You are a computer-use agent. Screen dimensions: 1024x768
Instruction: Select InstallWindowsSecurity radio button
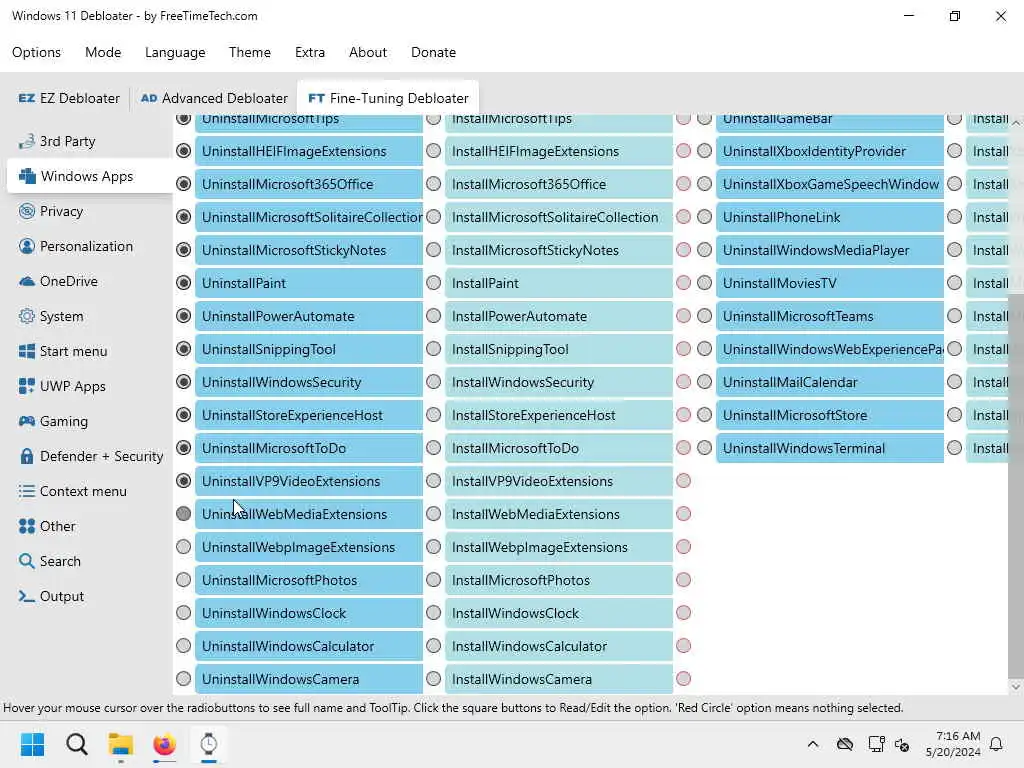434,382
